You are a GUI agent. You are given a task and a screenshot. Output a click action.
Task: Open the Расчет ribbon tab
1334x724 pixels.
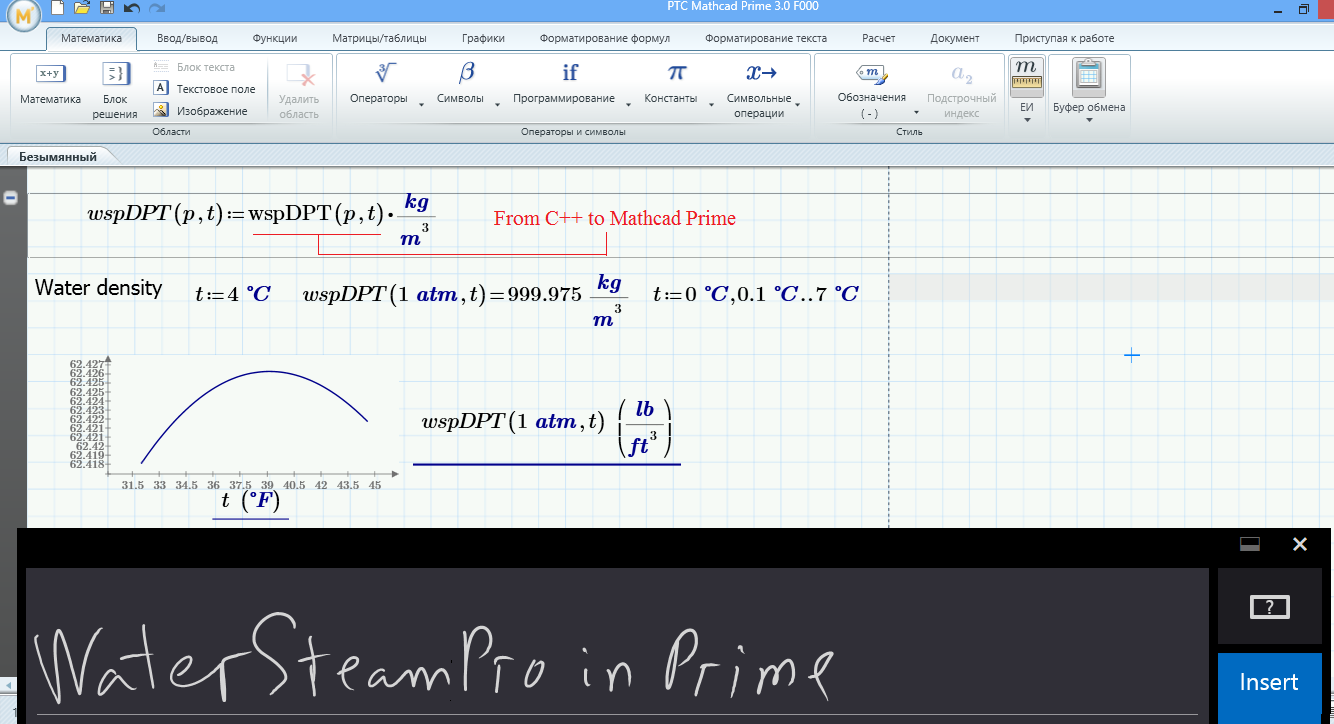(878, 38)
